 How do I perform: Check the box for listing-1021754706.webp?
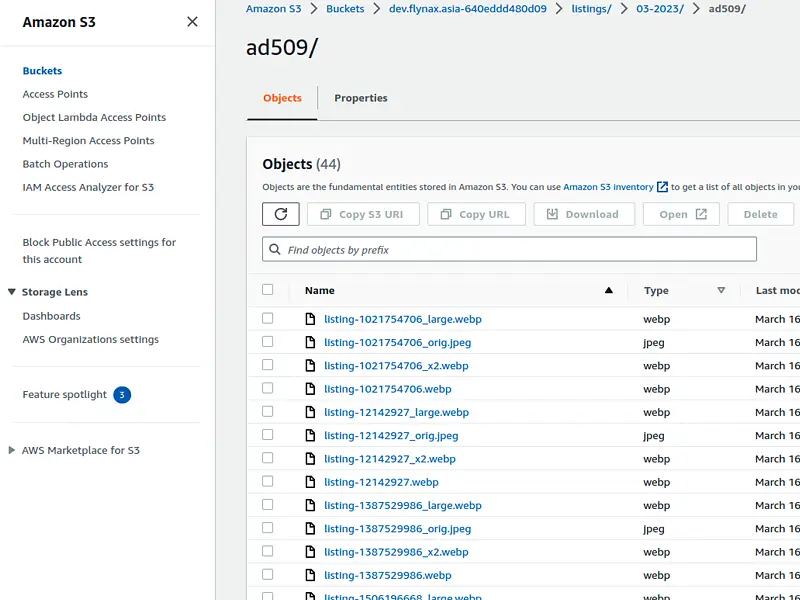(x=267, y=388)
